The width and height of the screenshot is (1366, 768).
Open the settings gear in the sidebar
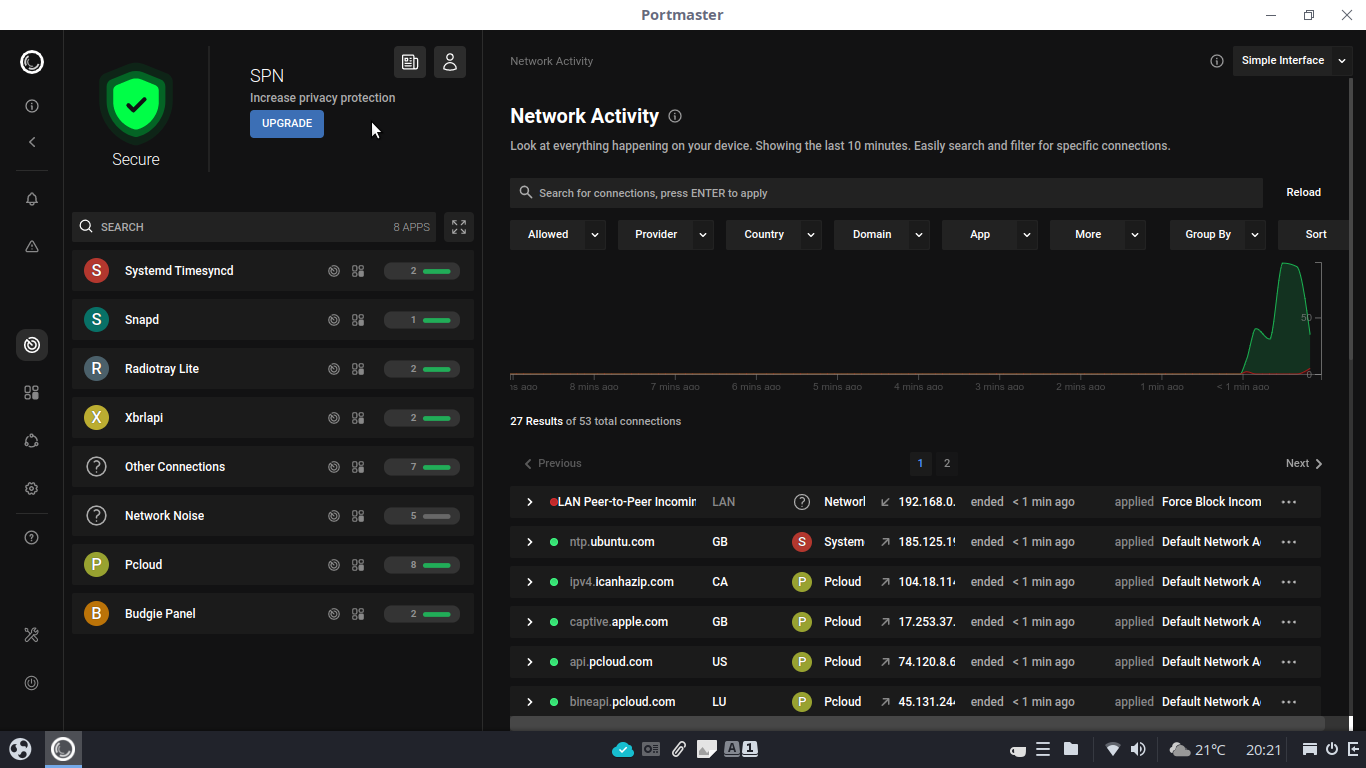(x=32, y=489)
